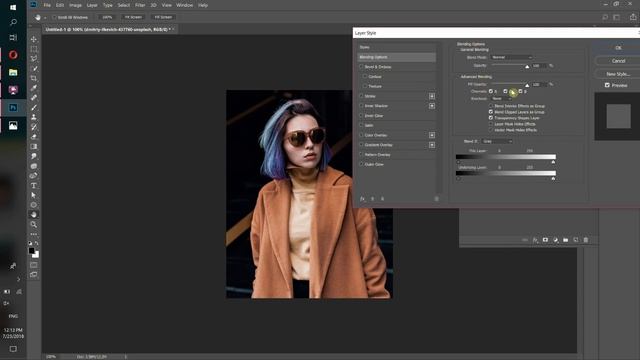Enable Inner Shadow style checkbox
This screenshot has height=360, width=640.
361,106
